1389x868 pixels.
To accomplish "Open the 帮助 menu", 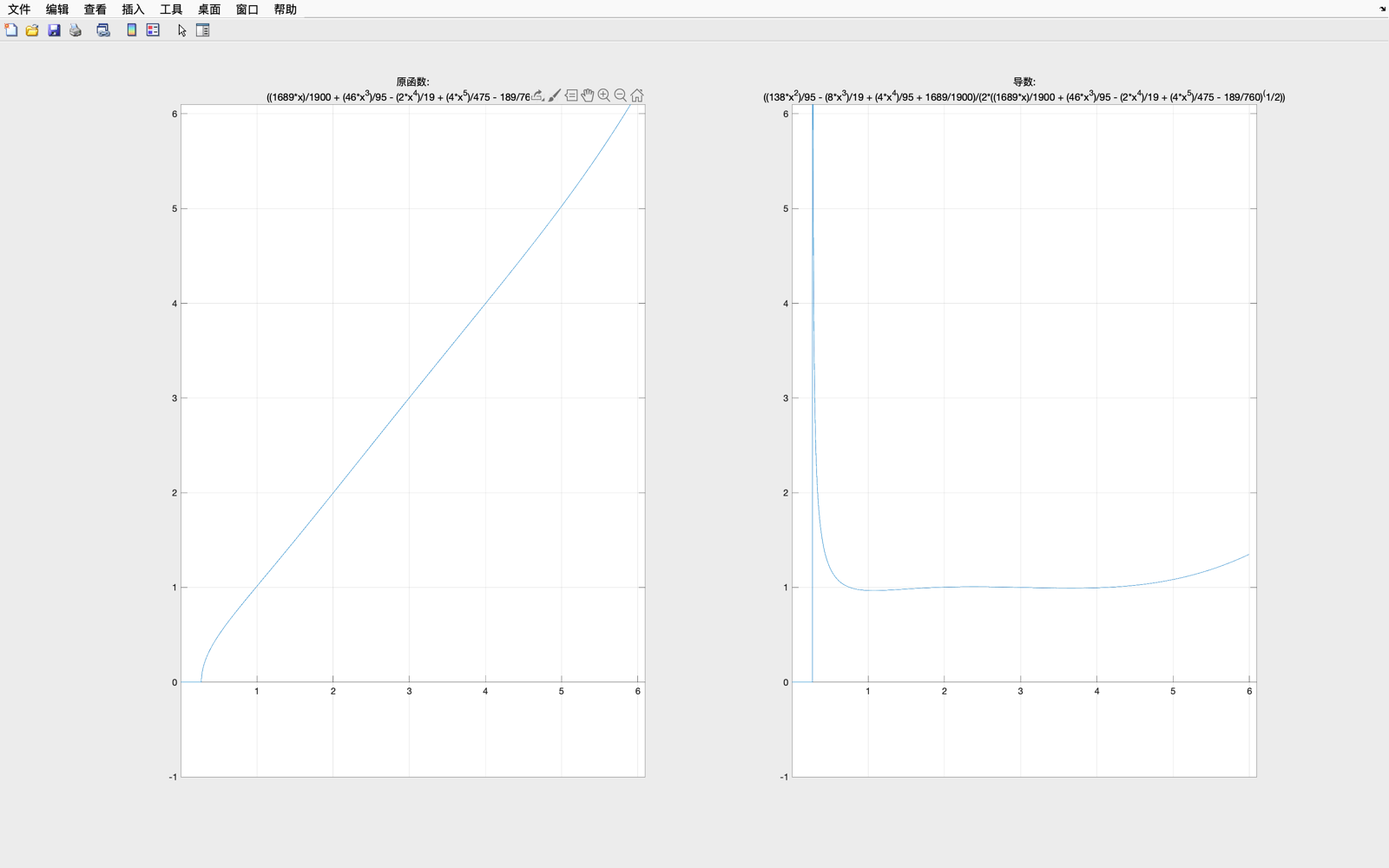I will coord(286,10).
